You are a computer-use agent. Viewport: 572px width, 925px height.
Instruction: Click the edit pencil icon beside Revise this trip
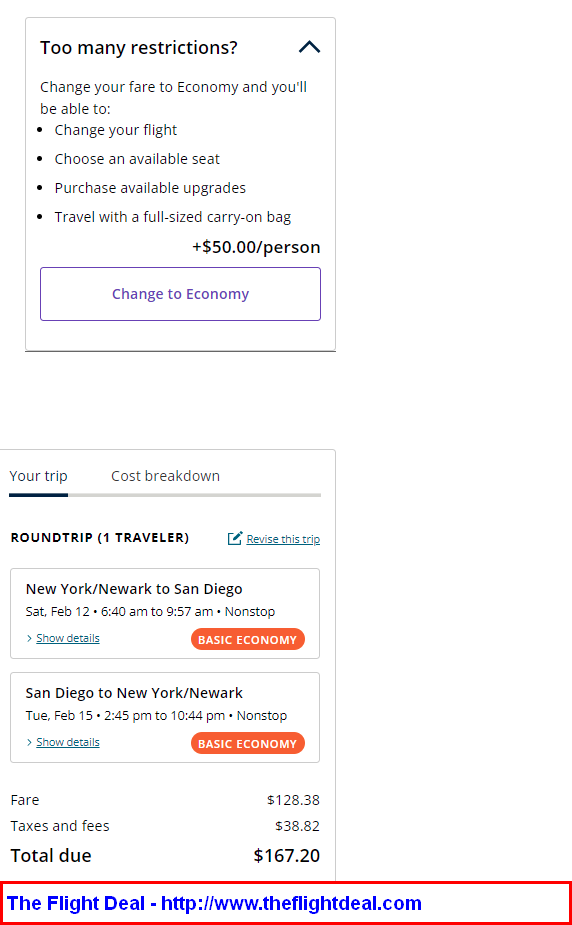pos(235,538)
